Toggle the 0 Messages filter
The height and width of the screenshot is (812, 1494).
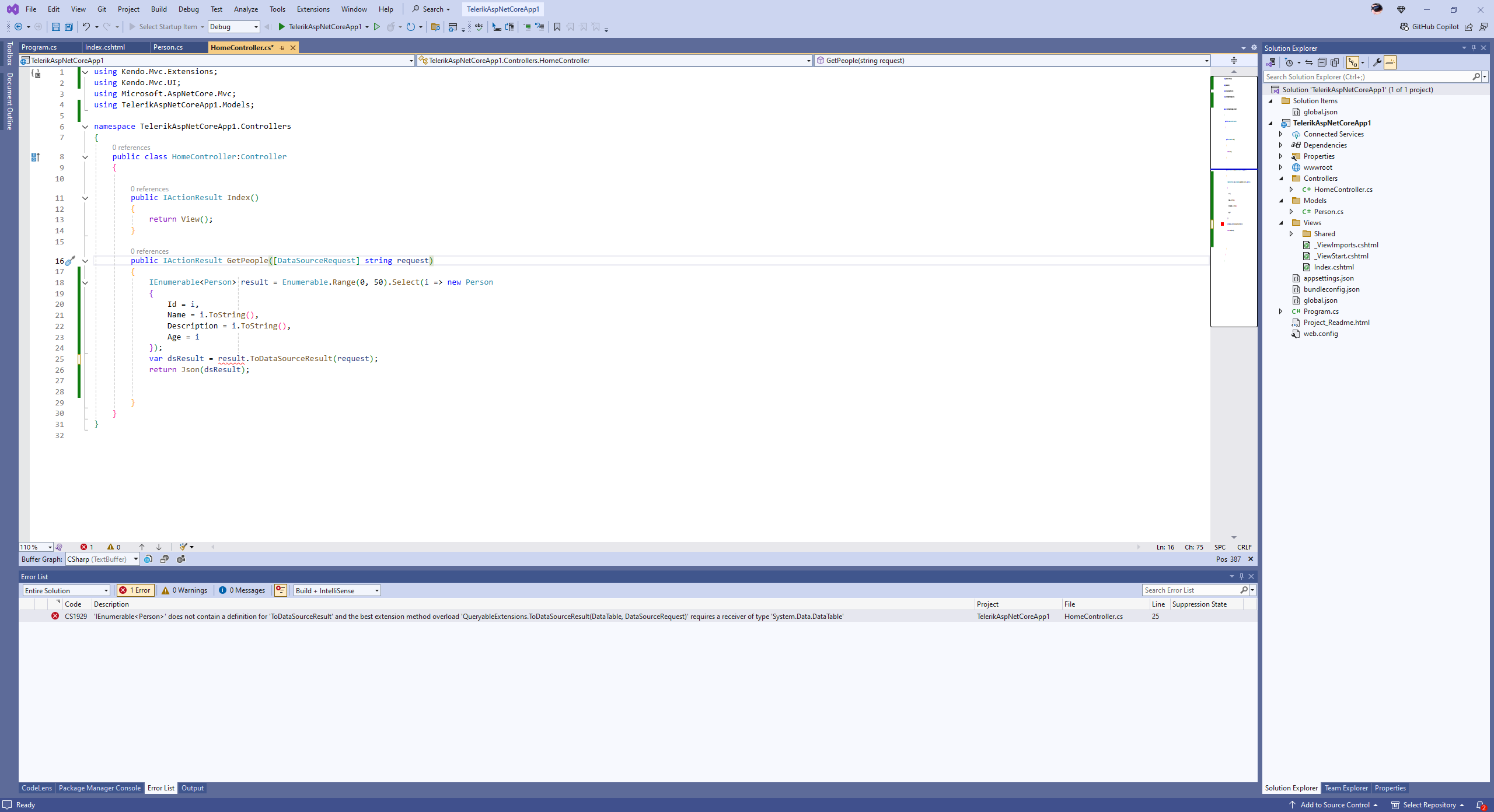pos(242,590)
